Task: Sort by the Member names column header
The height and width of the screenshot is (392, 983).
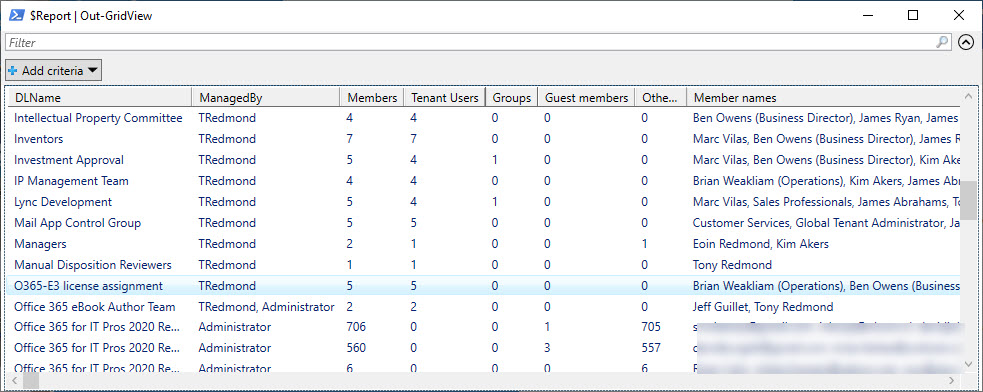Action: [823, 98]
